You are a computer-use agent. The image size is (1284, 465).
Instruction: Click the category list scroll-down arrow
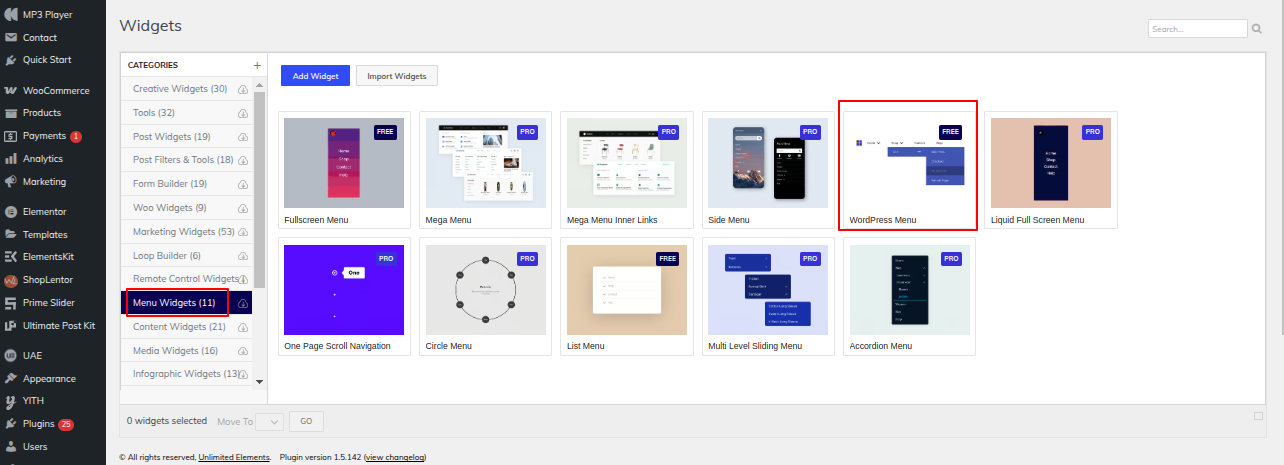point(259,381)
